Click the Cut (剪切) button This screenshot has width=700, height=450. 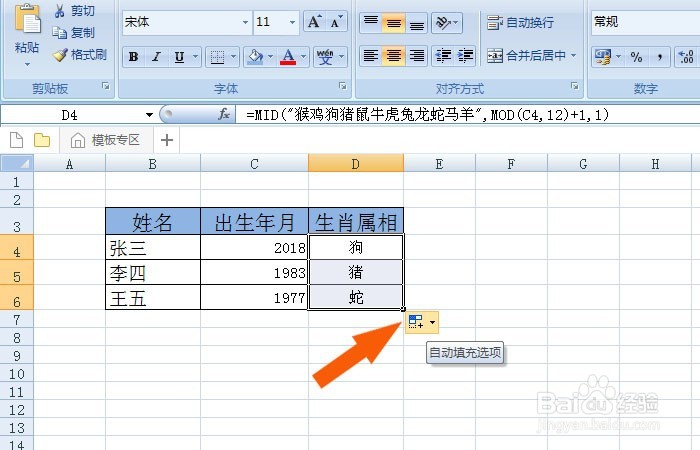pyautogui.click(x=74, y=11)
